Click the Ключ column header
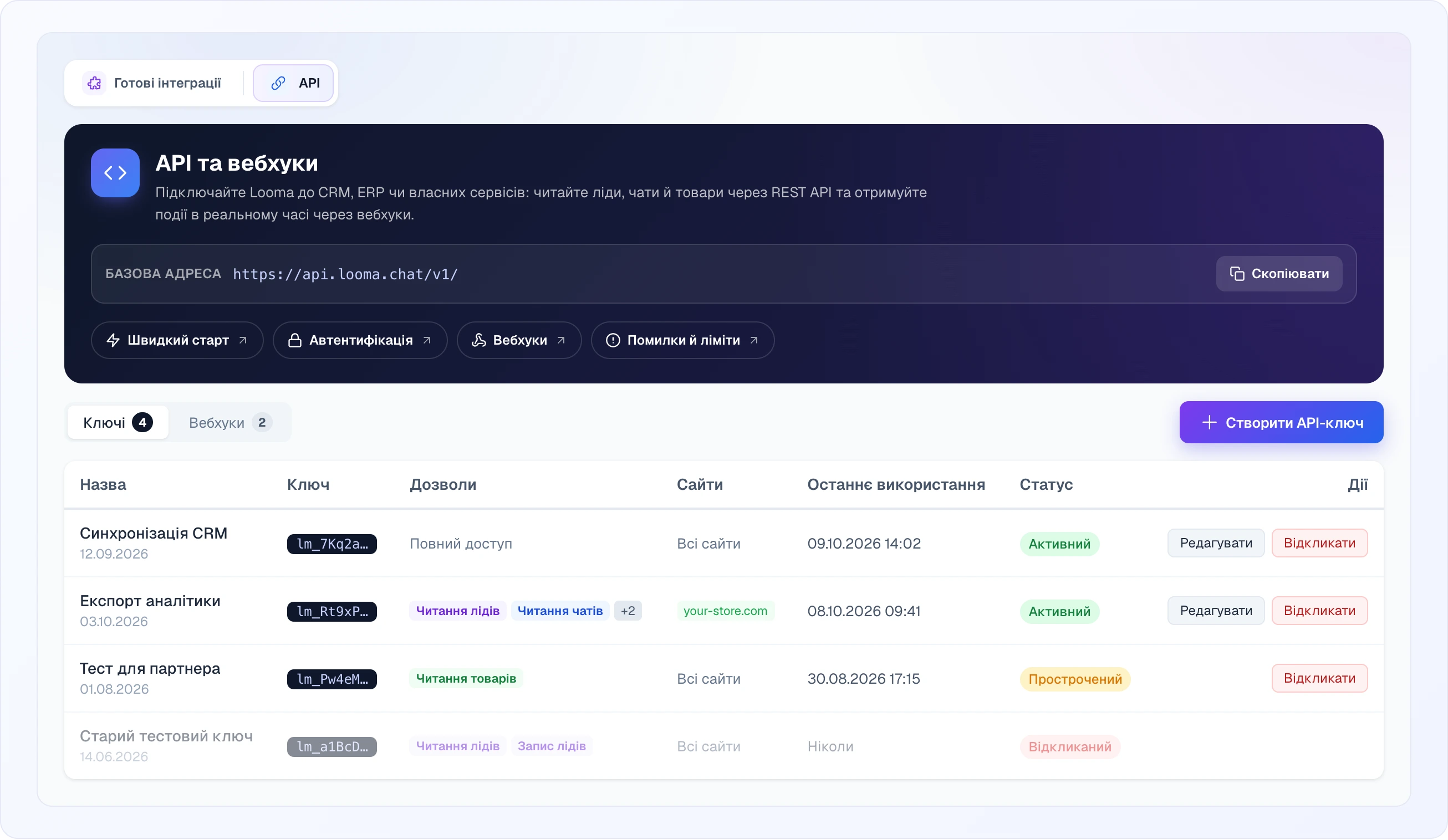 (308, 485)
